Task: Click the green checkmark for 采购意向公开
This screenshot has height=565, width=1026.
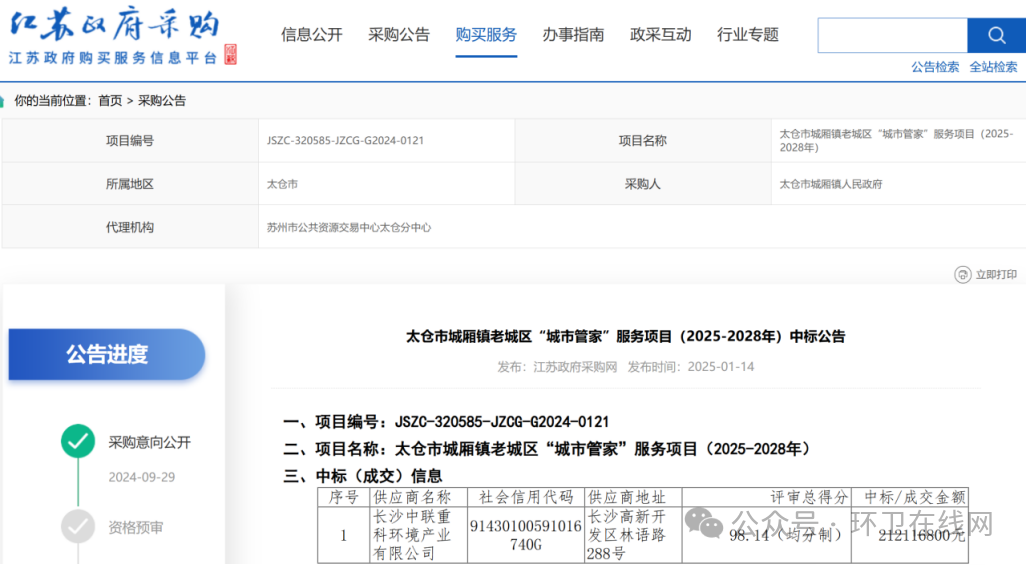Action: [78, 441]
